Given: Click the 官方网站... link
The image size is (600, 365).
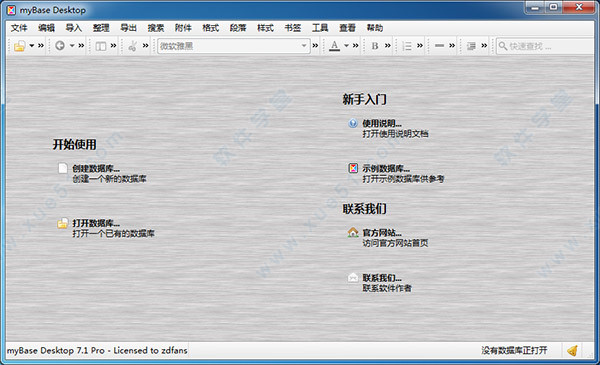Looking at the screenshot, I should (x=382, y=233).
